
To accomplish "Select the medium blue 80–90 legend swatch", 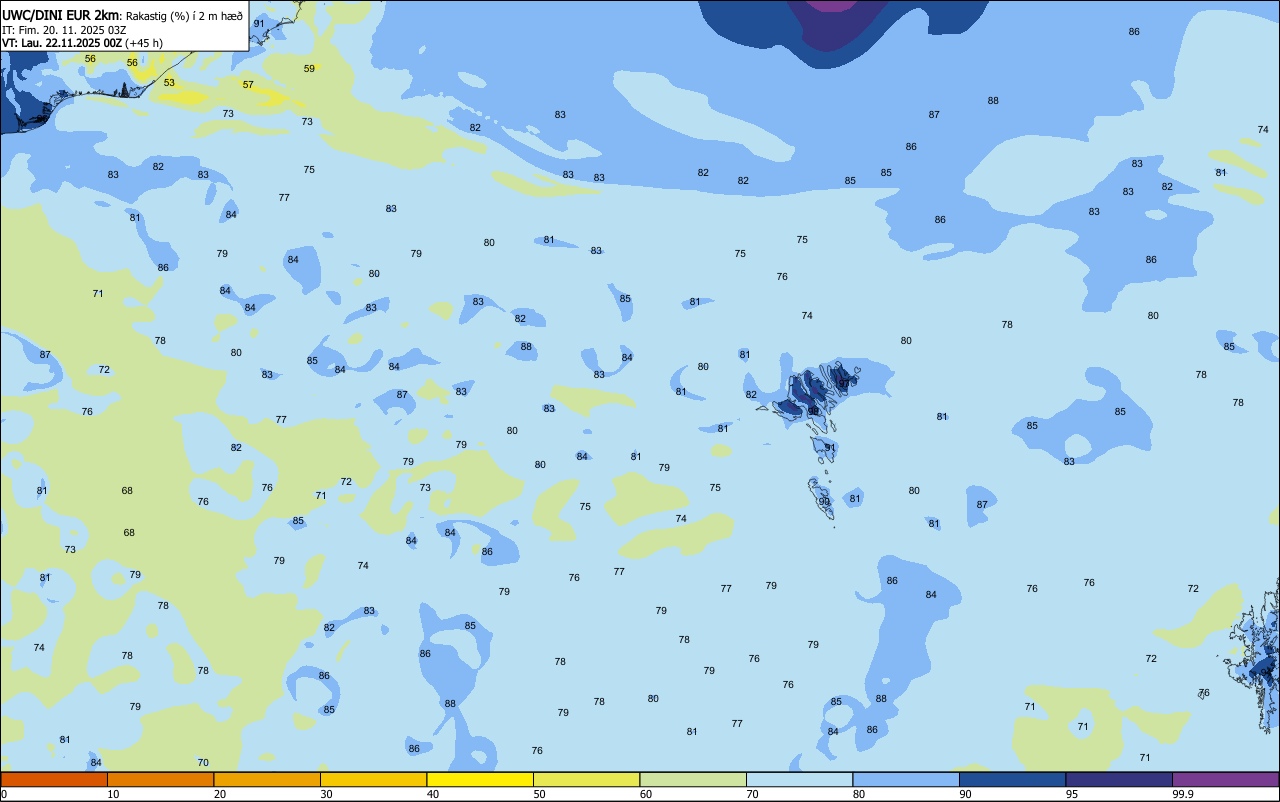I will pyautogui.click(x=906, y=779).
